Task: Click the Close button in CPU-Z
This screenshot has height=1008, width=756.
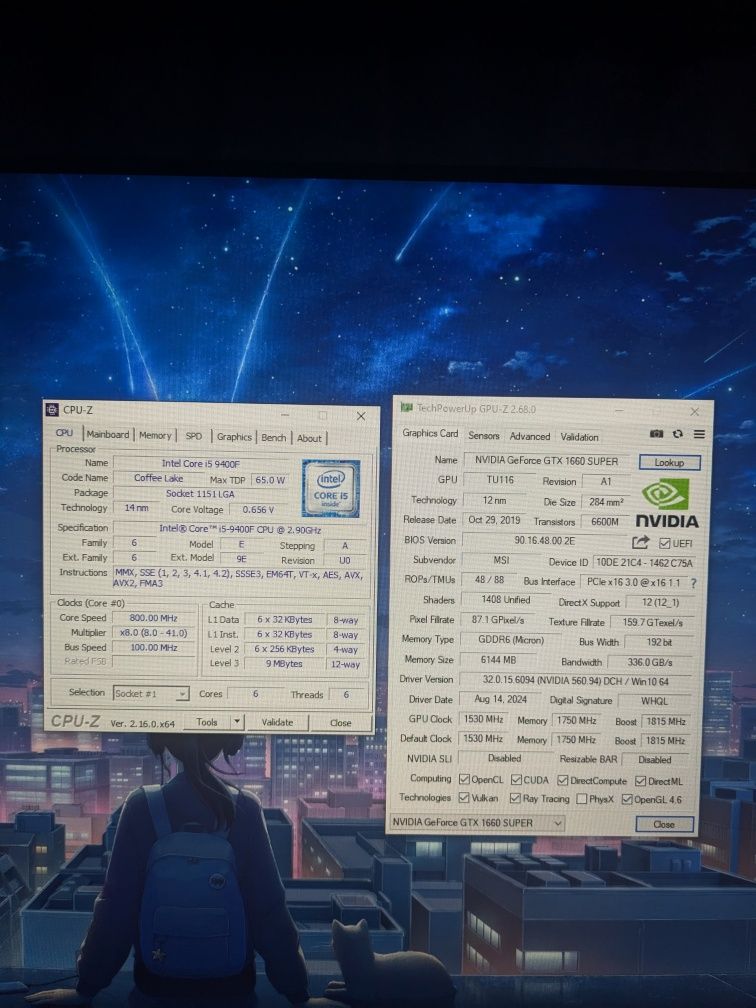Action: point(341,723)
